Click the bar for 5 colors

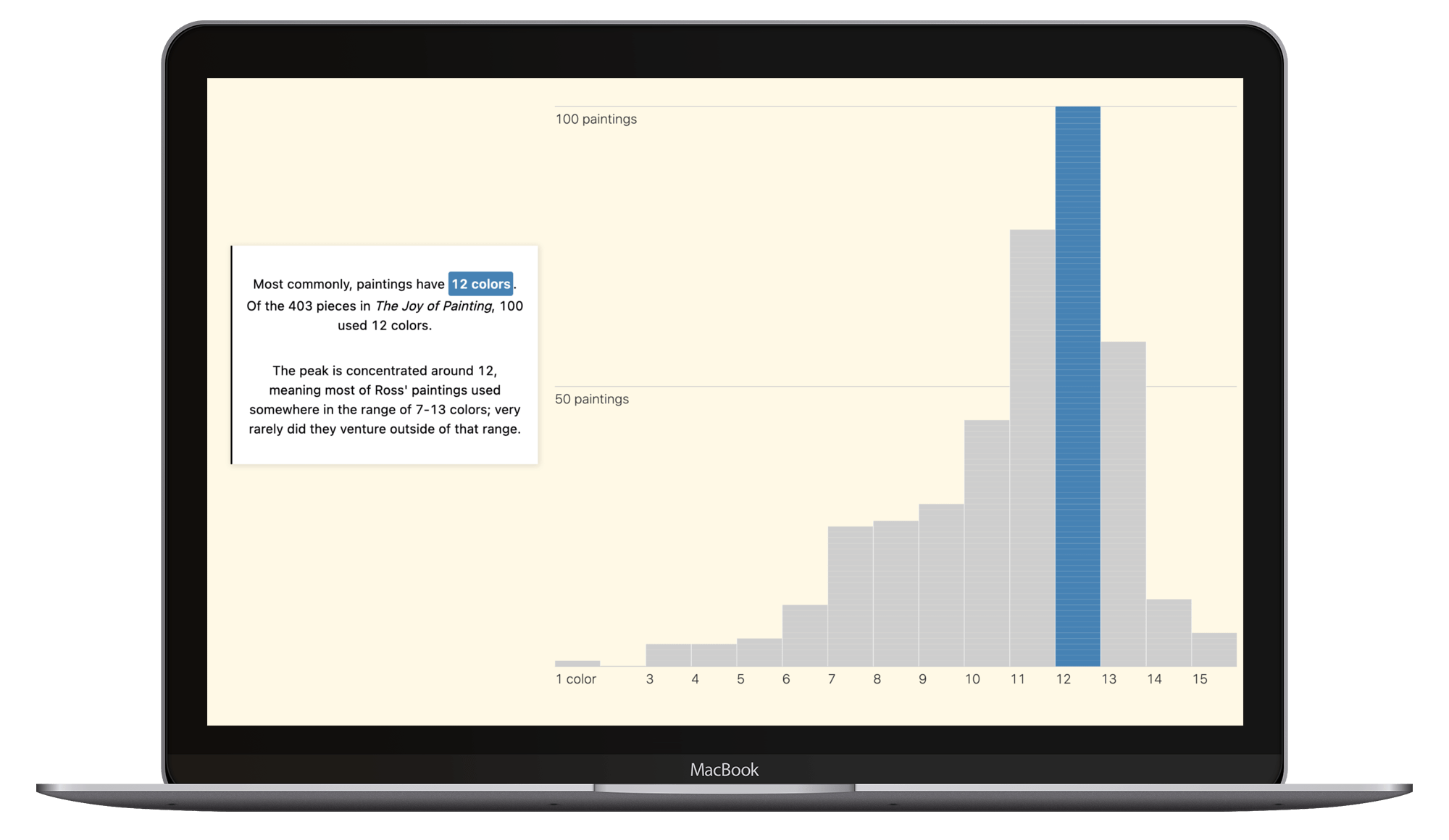pyautogui.click(x=759, y=652)
